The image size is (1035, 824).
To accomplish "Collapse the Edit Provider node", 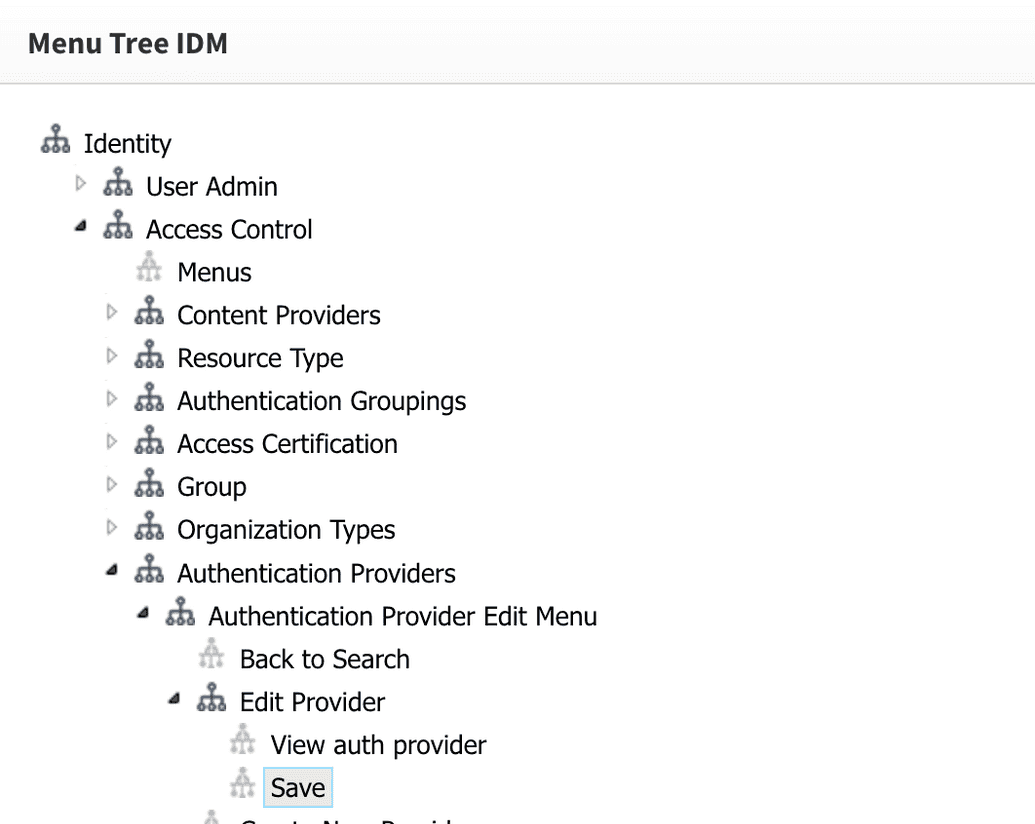I will (x=174, y=698).
